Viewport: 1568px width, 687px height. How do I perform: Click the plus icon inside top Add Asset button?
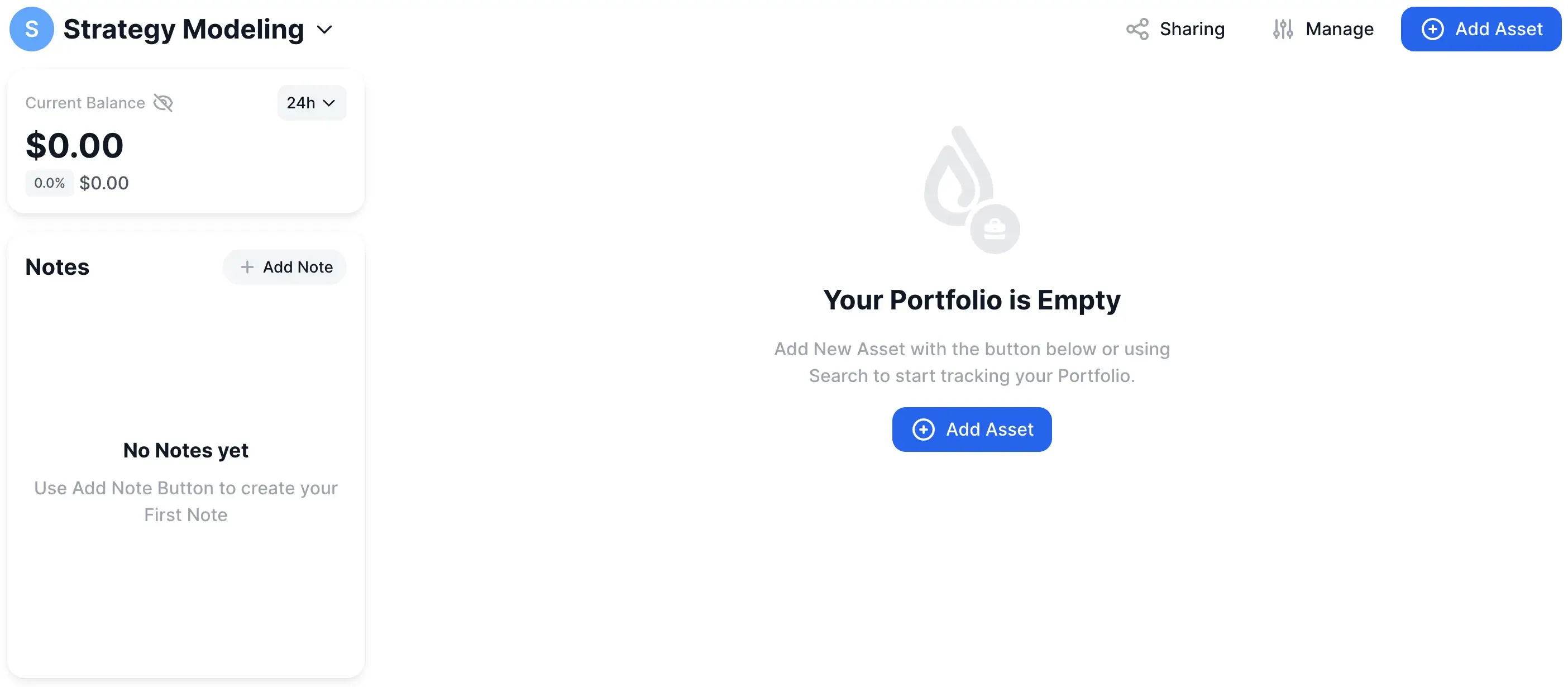coord(1433,28)
